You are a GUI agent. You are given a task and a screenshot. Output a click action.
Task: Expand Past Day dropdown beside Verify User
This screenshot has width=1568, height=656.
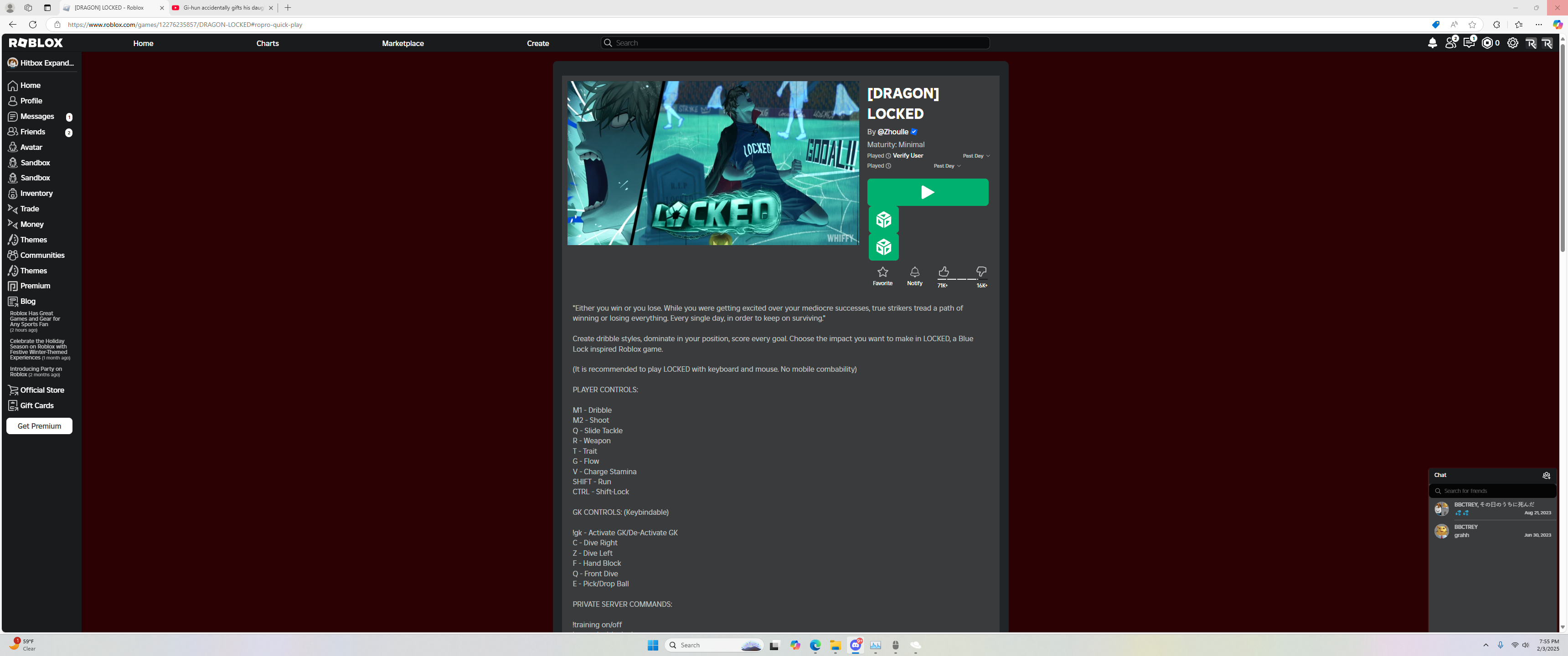[x=976, y=156]
